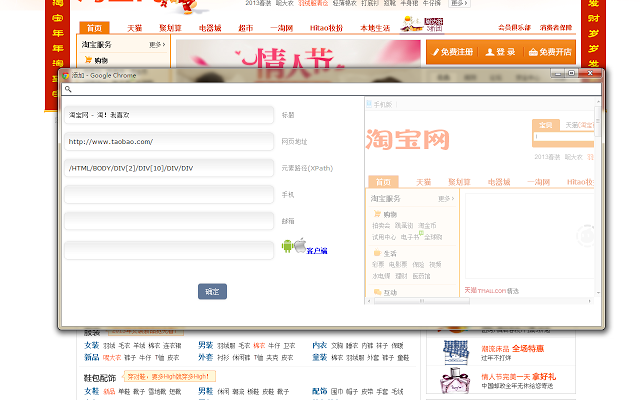The height and width of the screenshot is (400, 640).
Task: Select the 电器城 tab inside the preview pane
Action: coord(499,182)
